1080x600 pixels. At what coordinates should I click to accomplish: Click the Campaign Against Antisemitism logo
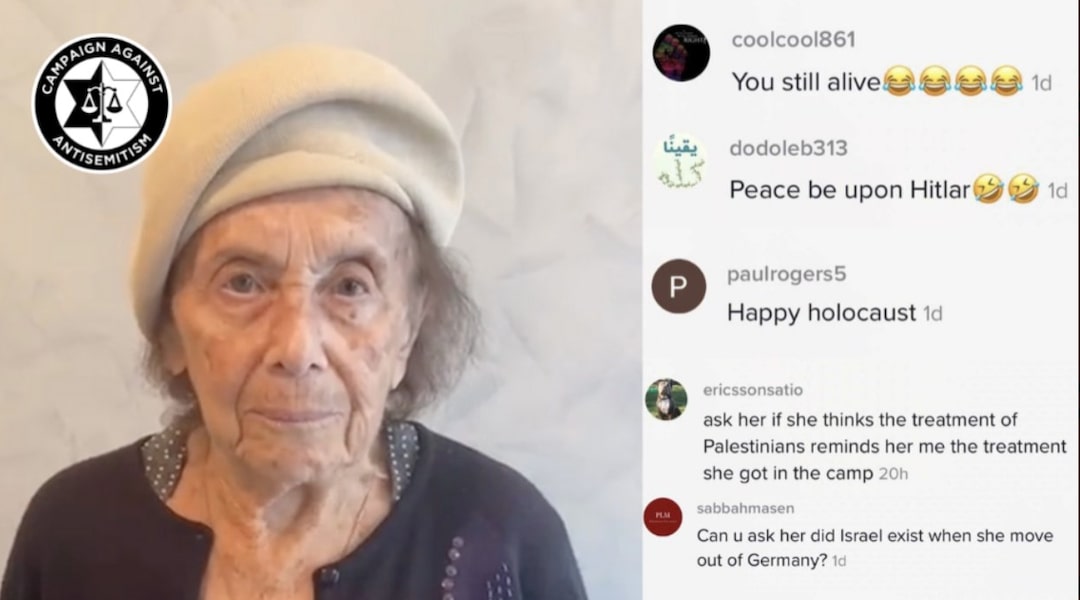pyautogui.click(x=102, y=103)
